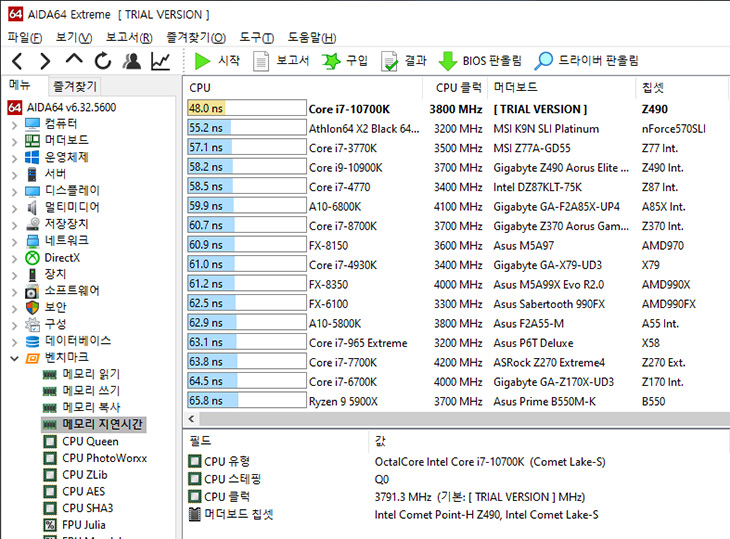
Task: Select 운영체제 Windows icon in tree
Action: pyautogui.click(x=32, y=157)
